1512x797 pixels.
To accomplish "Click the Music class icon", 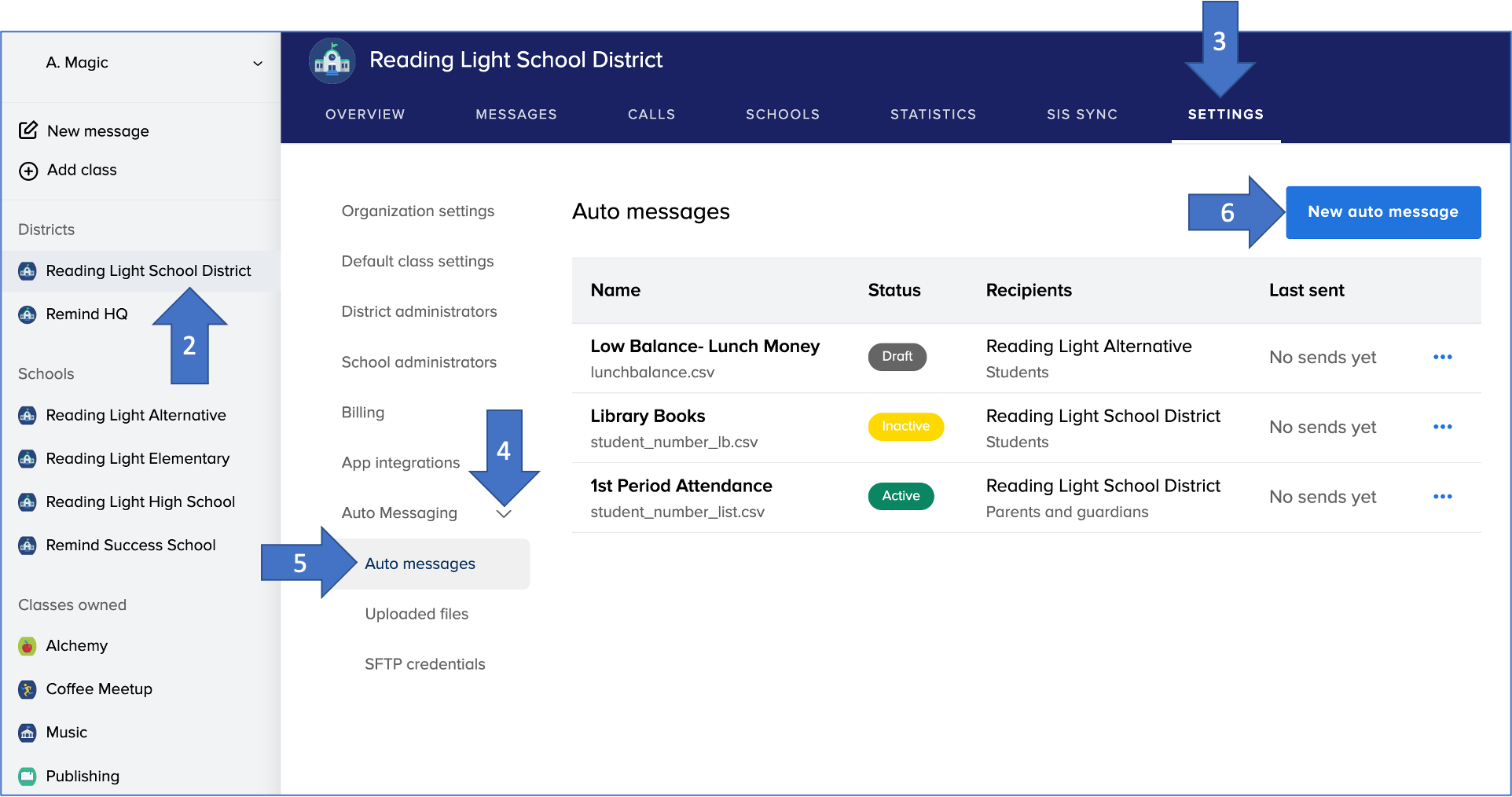I will (x=28, y=733).
